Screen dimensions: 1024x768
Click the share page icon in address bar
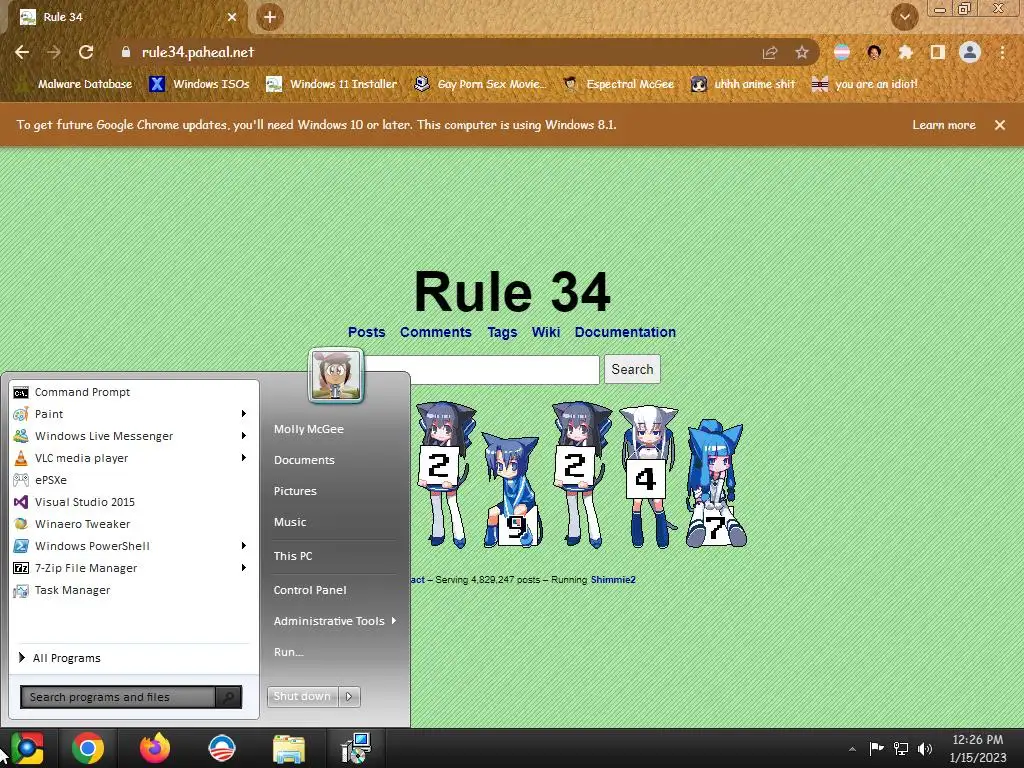[x=770, y=52]
